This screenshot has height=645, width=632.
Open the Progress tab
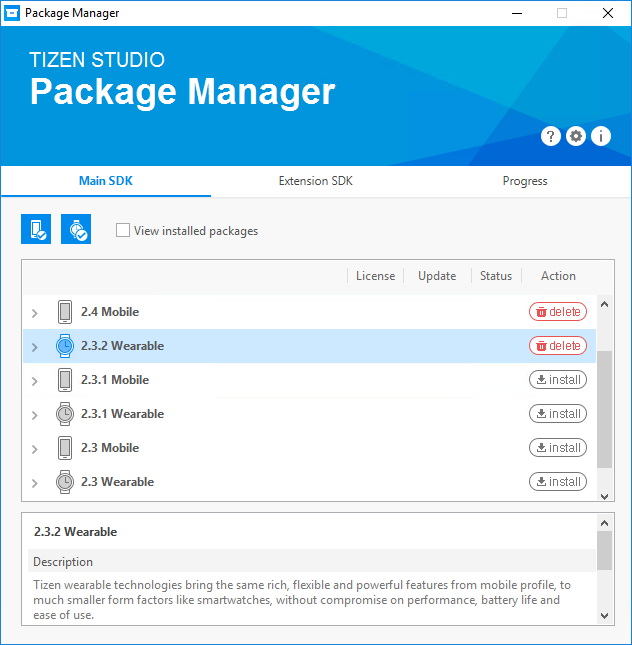point(525,181)
